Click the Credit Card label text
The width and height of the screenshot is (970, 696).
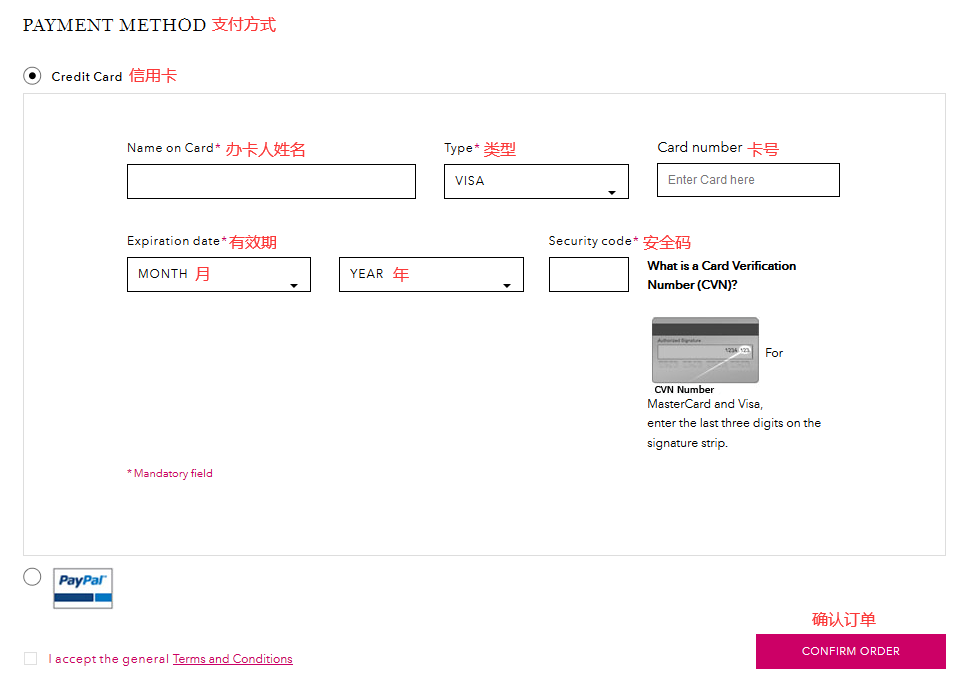pyautogui.click(x=87, y=77)
